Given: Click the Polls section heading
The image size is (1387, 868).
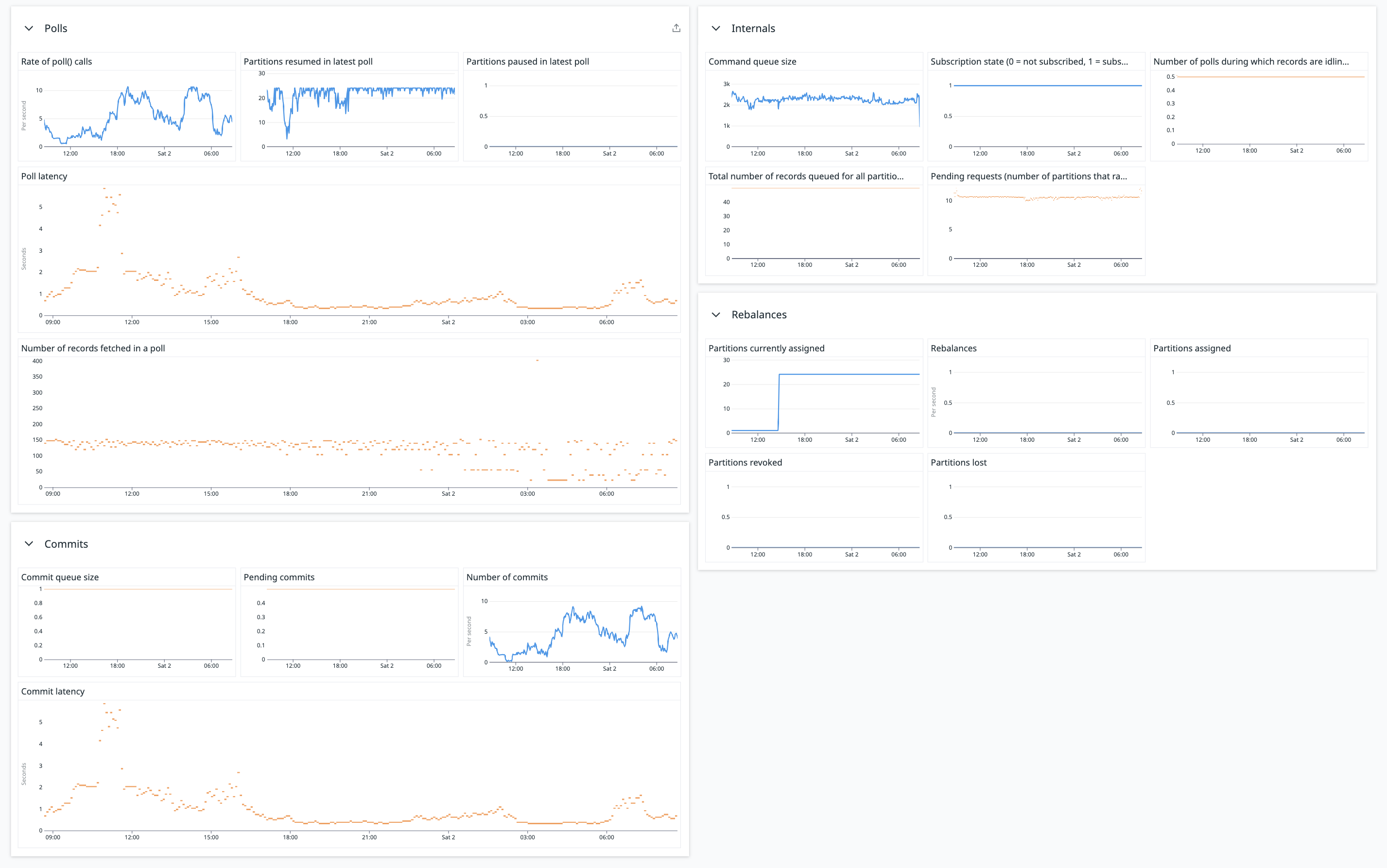Looking at the screenshot, I should (56, 28).
